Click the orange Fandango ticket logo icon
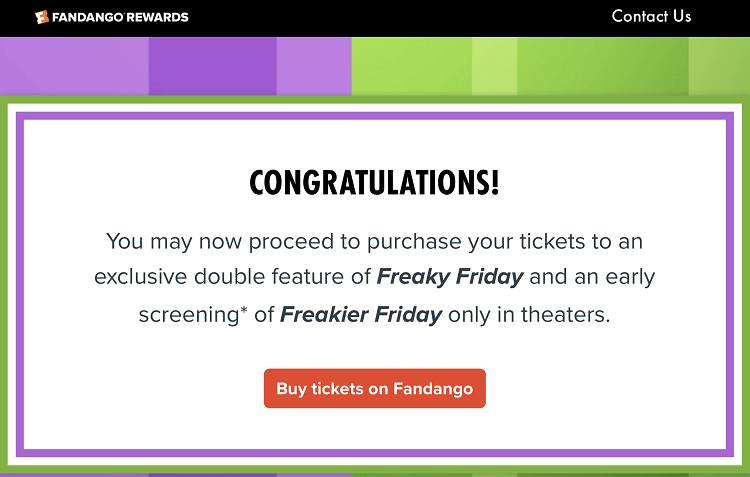 pos(42,17)
